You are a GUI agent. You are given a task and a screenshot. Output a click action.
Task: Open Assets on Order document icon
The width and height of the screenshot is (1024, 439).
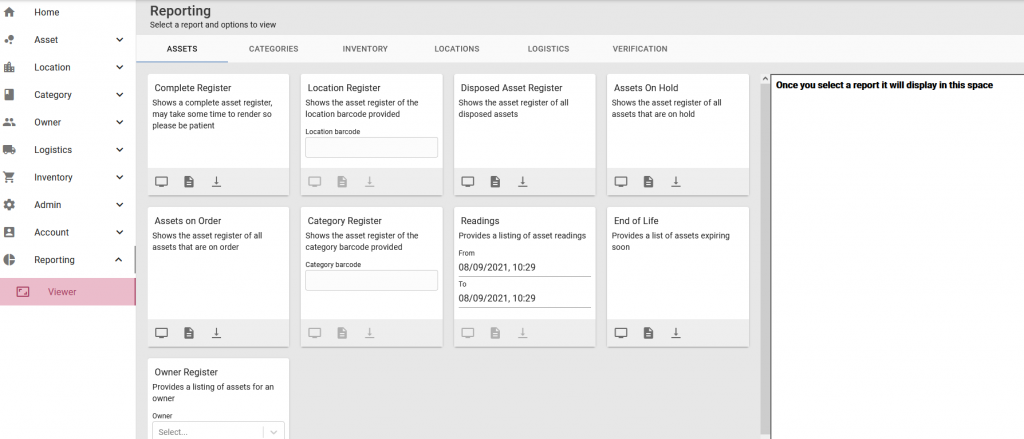pos(189,333)
